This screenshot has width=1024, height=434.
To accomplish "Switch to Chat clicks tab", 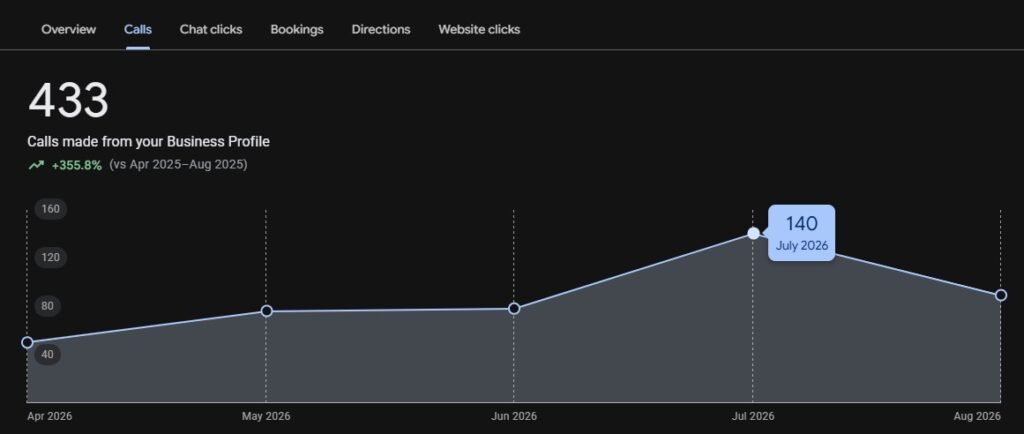I will pos(211,29).
